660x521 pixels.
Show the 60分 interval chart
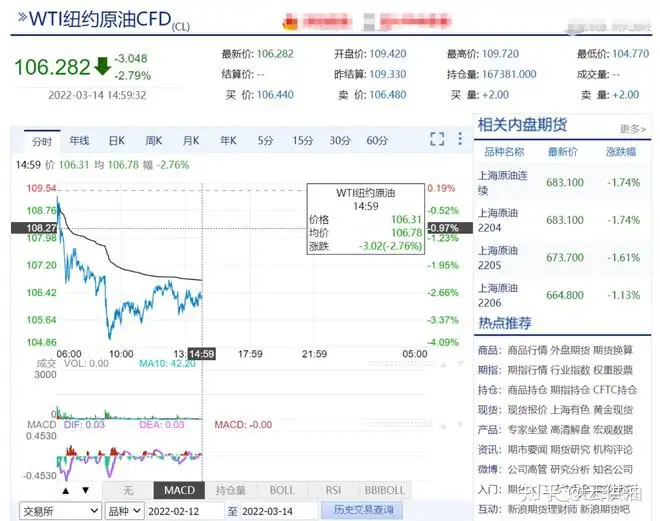[377, 141]
